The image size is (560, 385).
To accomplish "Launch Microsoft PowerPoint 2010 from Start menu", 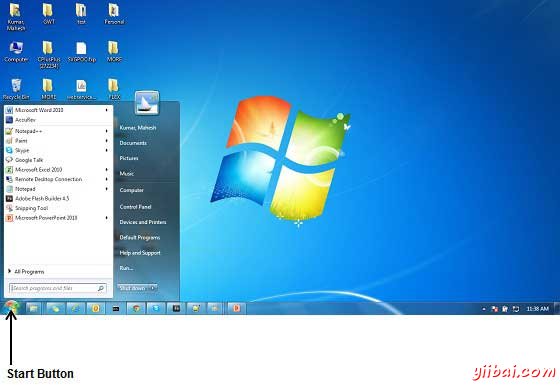I will (58, 218).
